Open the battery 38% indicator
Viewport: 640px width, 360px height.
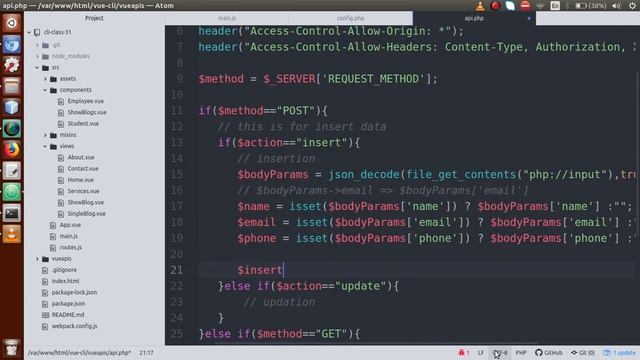tap(591, 6)
